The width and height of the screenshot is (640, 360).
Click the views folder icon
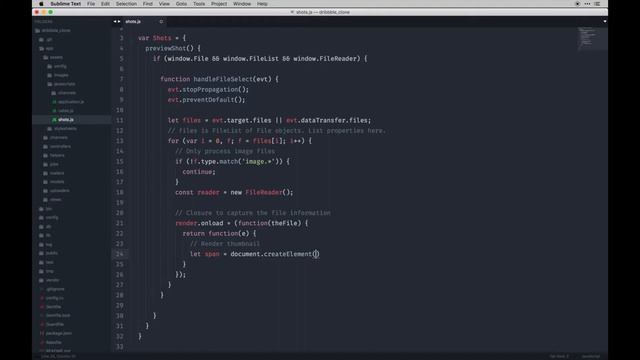point(45,200)
